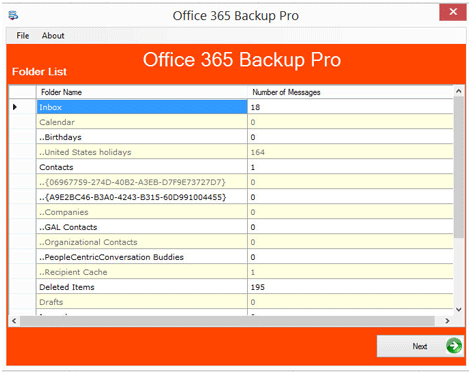Click the Contacts message count cell
This screenshot has width=471, height=374.
click(350, 167)
